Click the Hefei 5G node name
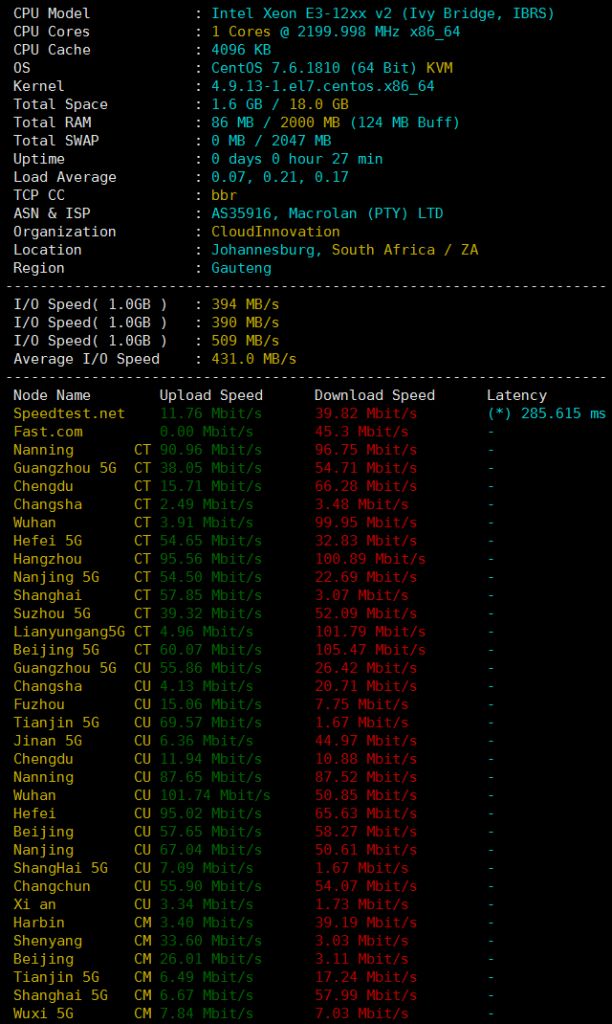612x1024 pixels. 48,541
